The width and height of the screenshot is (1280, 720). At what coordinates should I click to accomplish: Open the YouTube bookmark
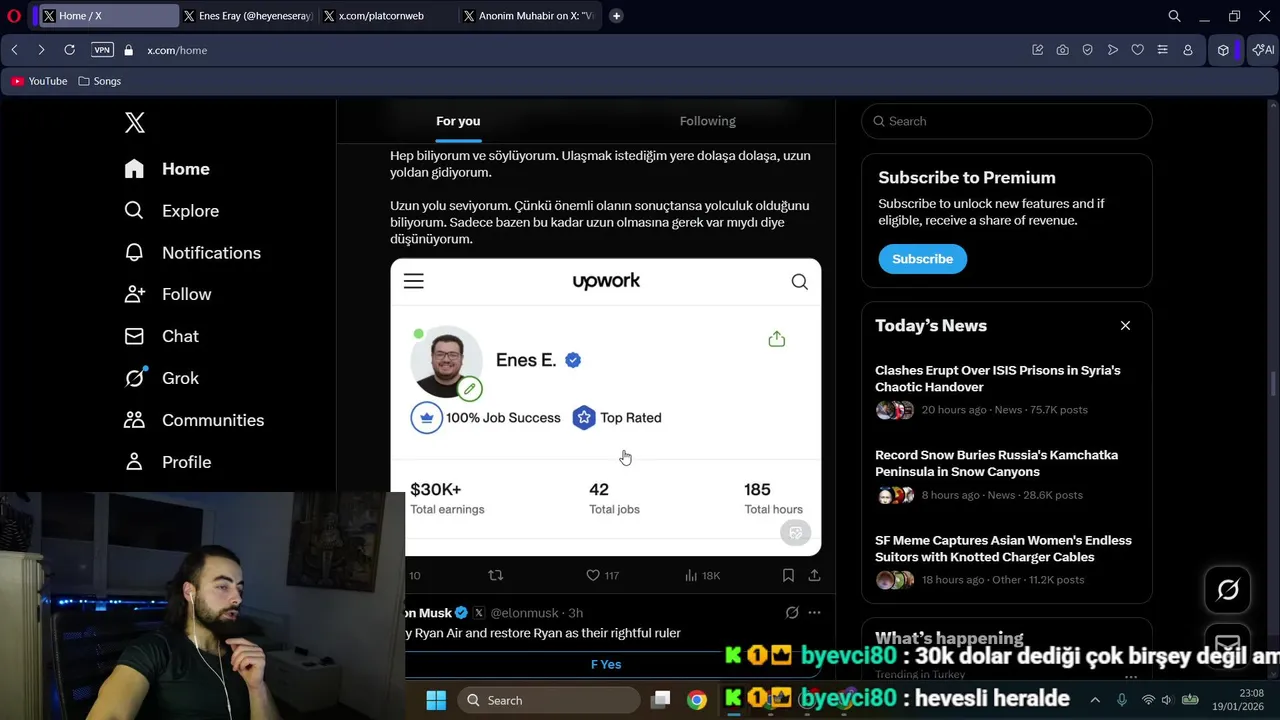point(39,81)
